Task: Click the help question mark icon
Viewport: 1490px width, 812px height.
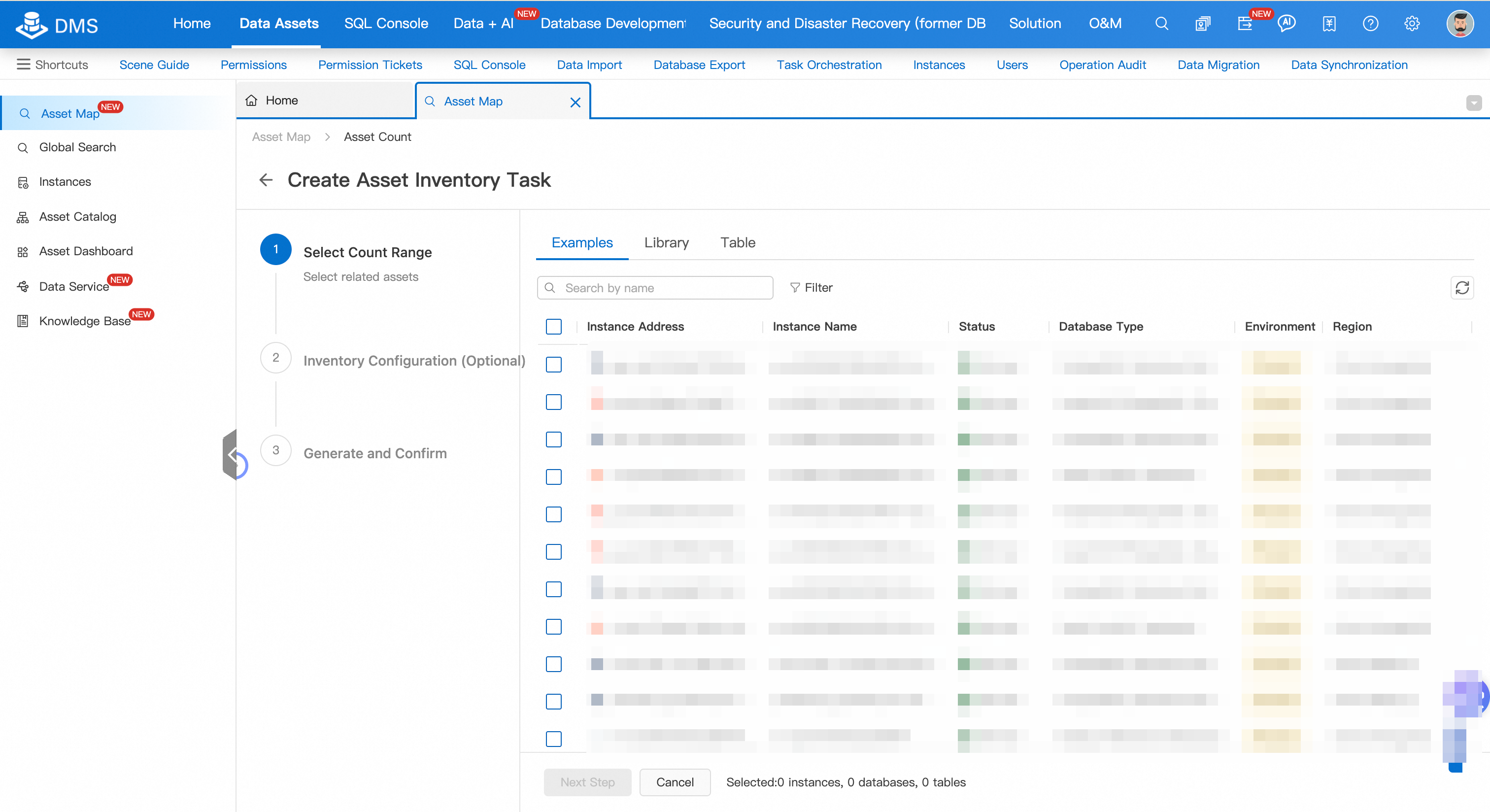Action: (x=1370, y=24)
